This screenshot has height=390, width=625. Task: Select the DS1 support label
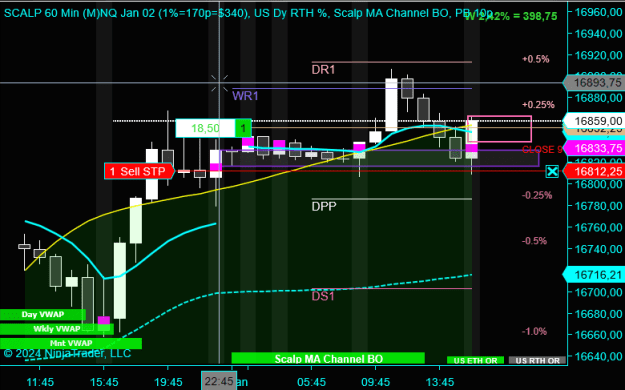point(323,296)
